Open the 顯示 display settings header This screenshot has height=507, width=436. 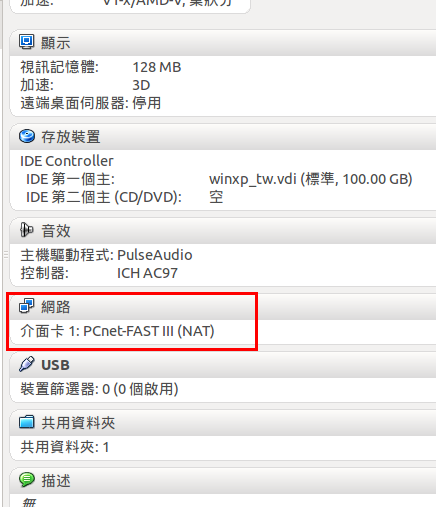(55, 43)
